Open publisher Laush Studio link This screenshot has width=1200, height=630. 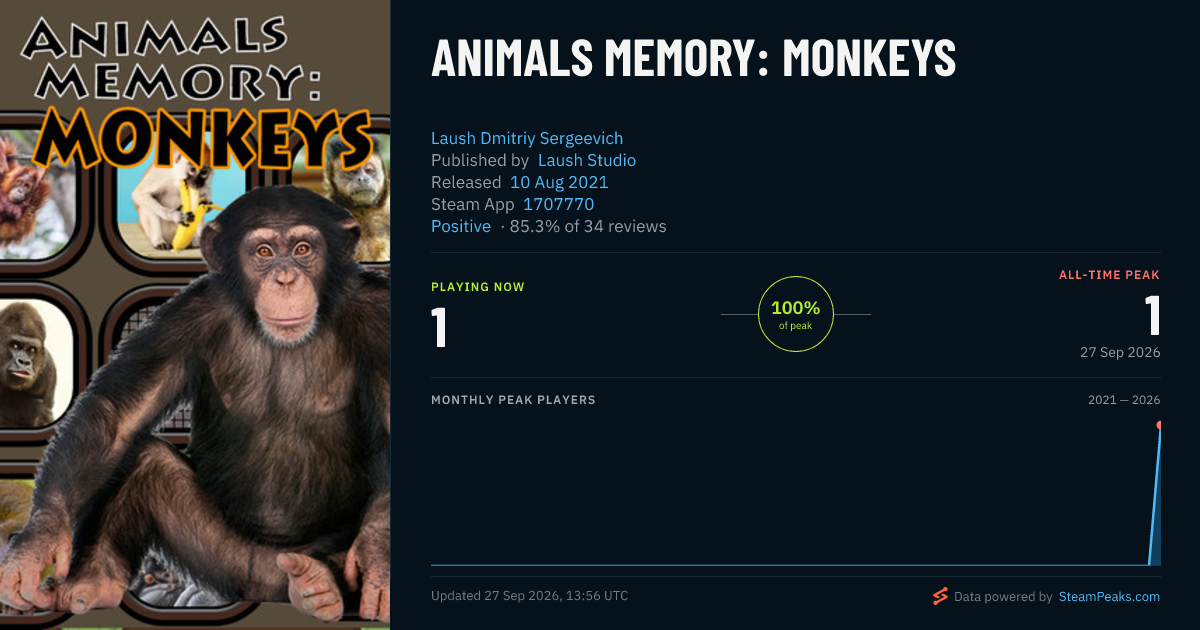[587, 160]
